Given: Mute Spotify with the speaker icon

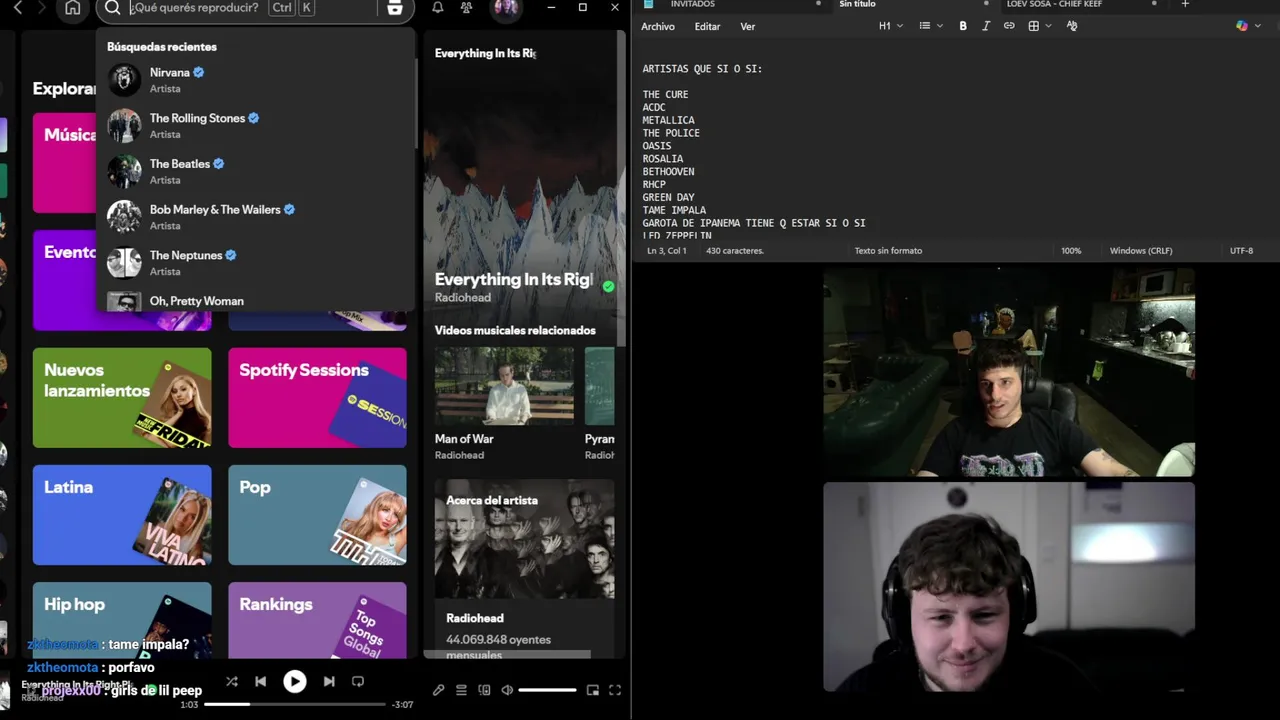Looking at the screenshot, I should pyautogui.click(x=507, y=690).
